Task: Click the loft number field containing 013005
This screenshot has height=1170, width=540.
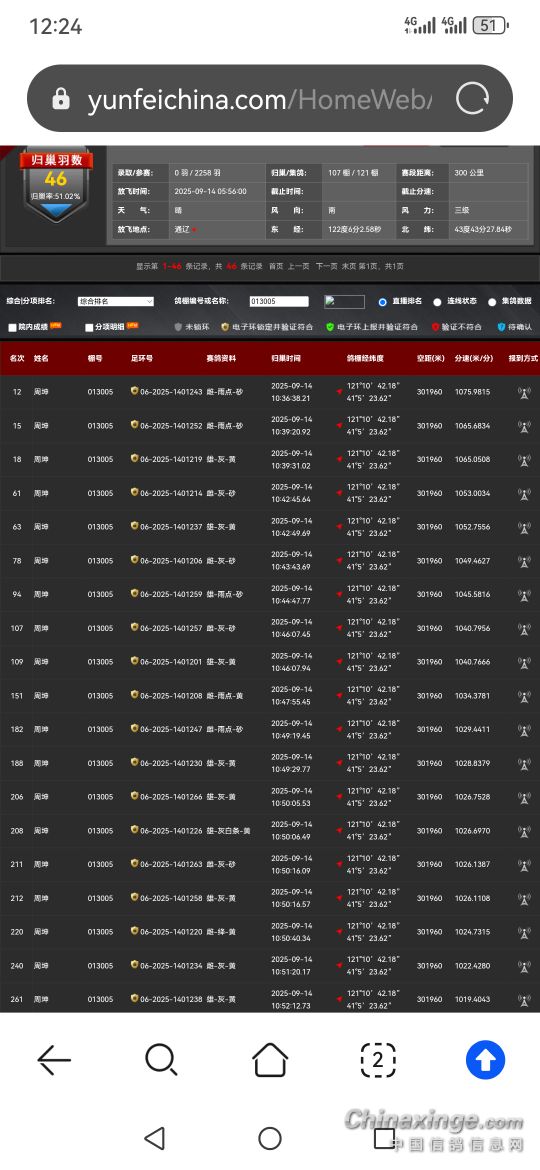Action: point(279,301)
